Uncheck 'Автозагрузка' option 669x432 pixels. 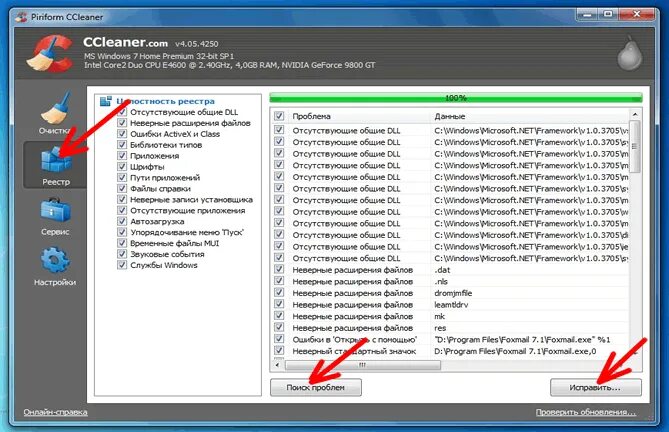(122, 221)
